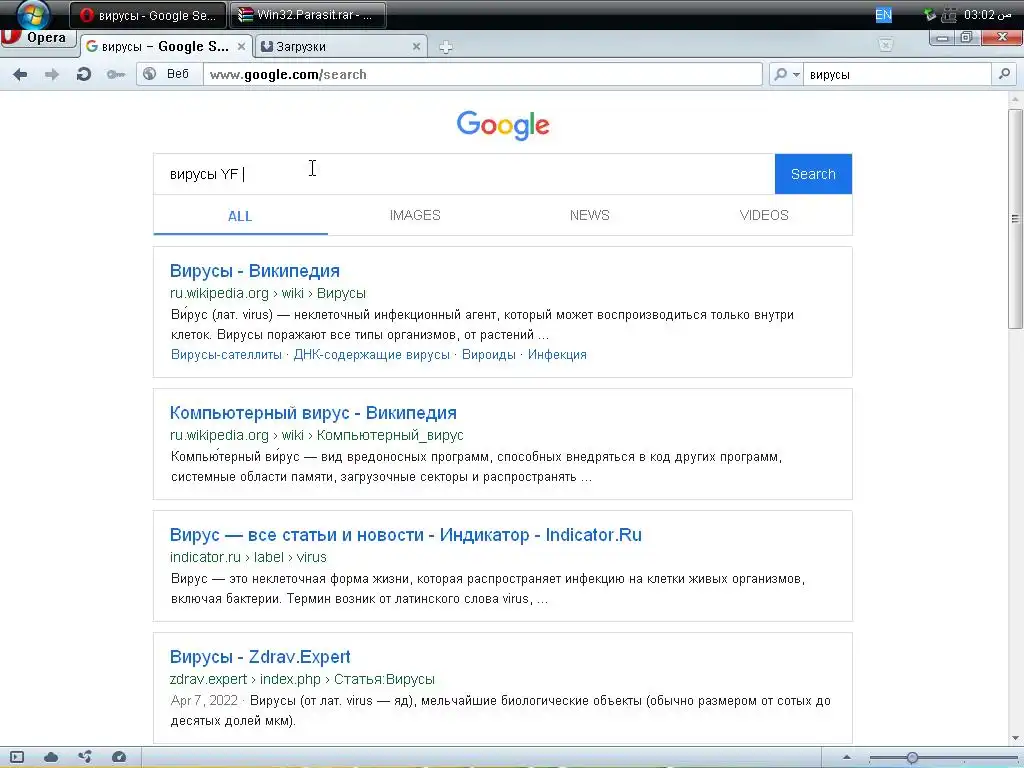Select the NEWS results tab
The width and height of the screenshot is (1024, 768).
coord(589,216)
